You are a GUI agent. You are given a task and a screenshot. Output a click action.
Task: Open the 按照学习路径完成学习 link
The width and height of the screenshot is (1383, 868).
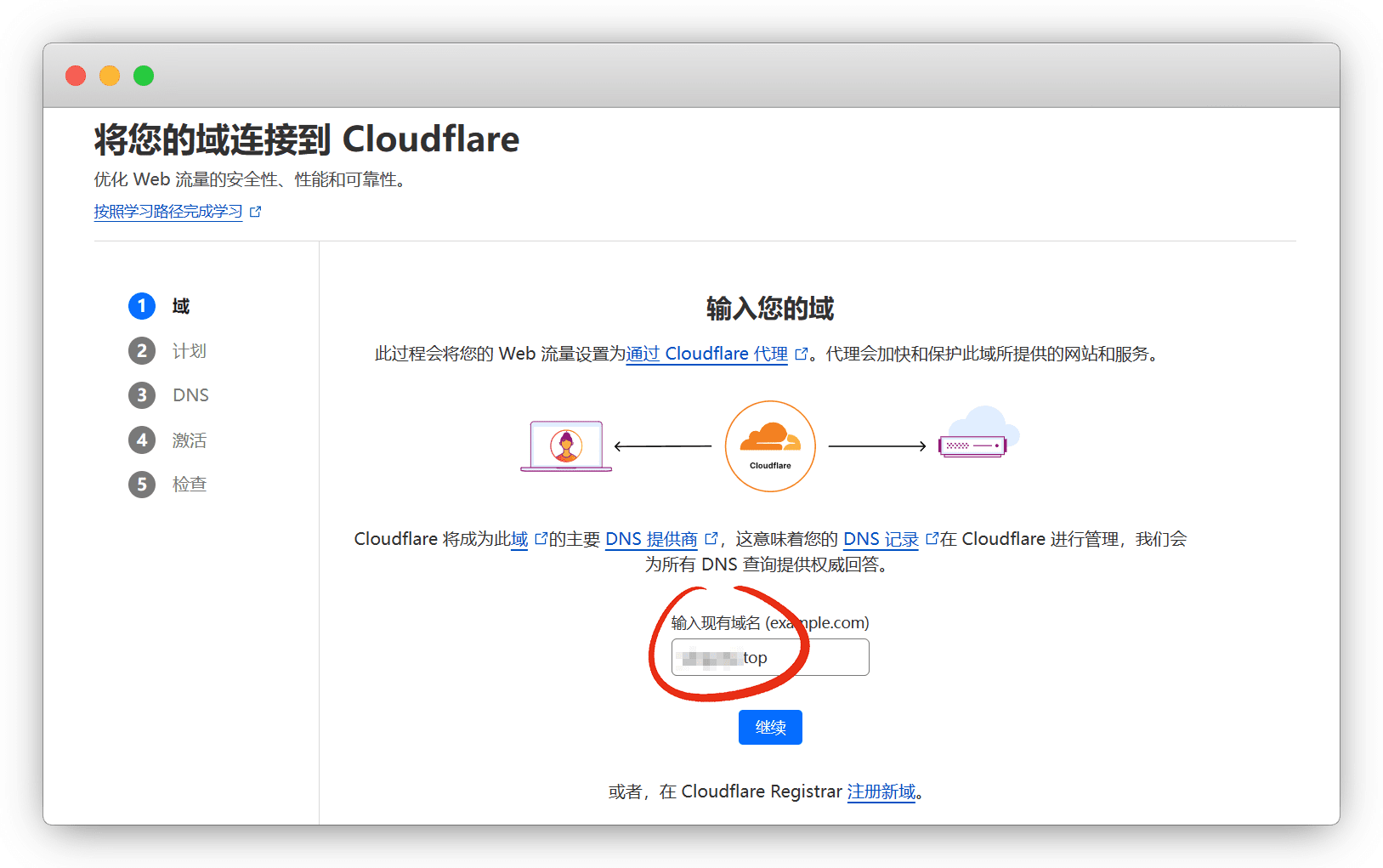click(x=168, y=212)
